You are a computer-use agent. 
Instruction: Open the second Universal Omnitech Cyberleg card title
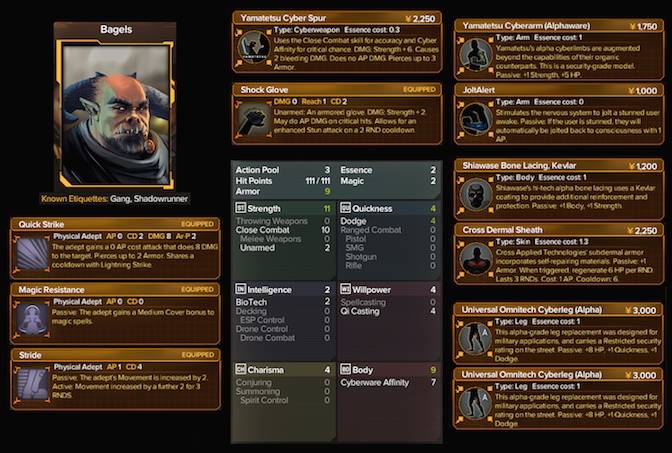[x=531, y=375]
